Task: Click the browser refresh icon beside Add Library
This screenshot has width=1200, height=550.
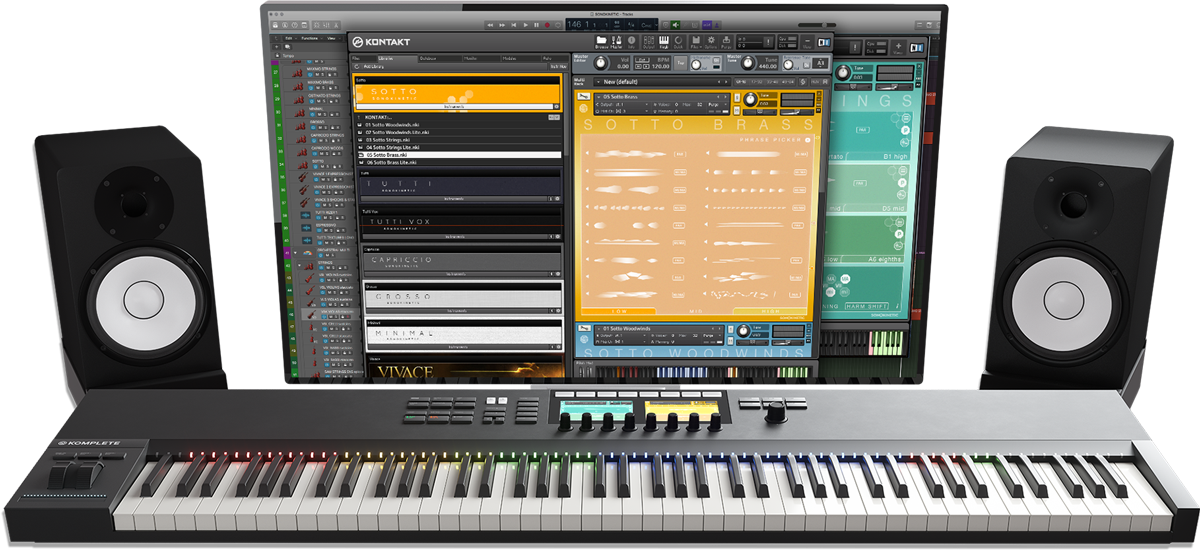Action: click(x=357, y=67)
